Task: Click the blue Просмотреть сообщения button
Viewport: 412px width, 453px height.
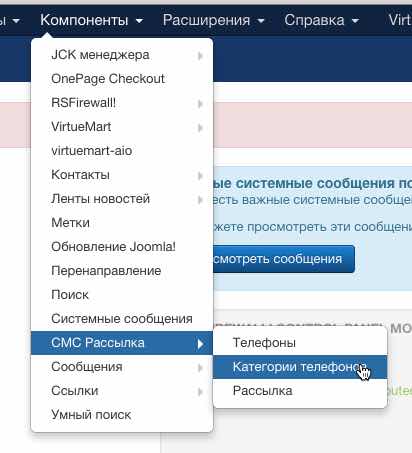Action: coord(283,259)
